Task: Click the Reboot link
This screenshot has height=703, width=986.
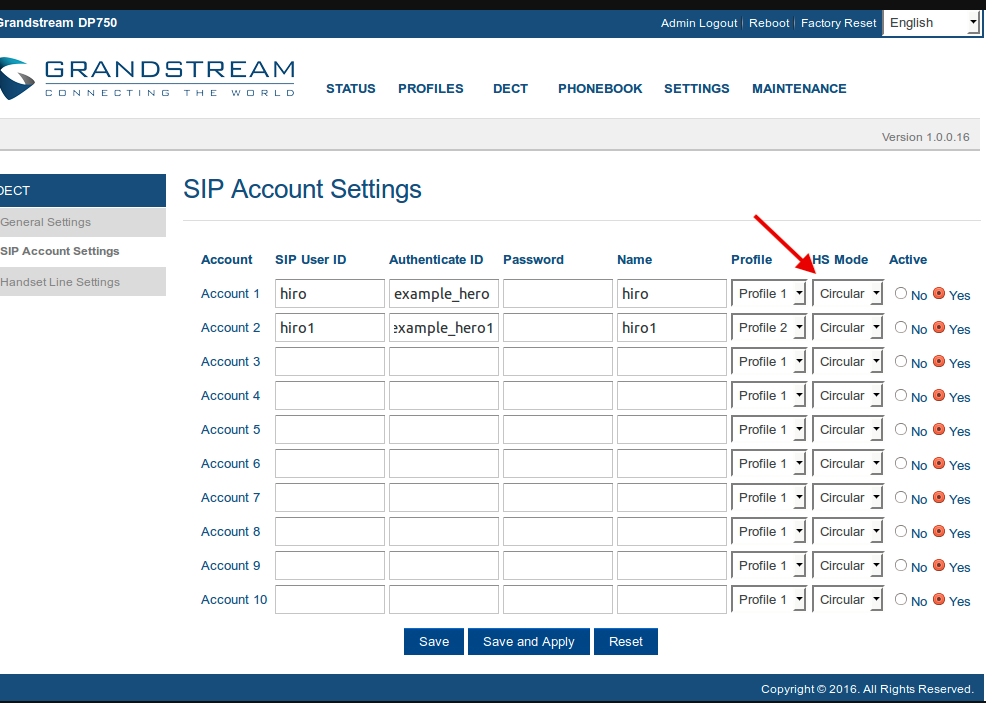Action: (x=769, y=23)
